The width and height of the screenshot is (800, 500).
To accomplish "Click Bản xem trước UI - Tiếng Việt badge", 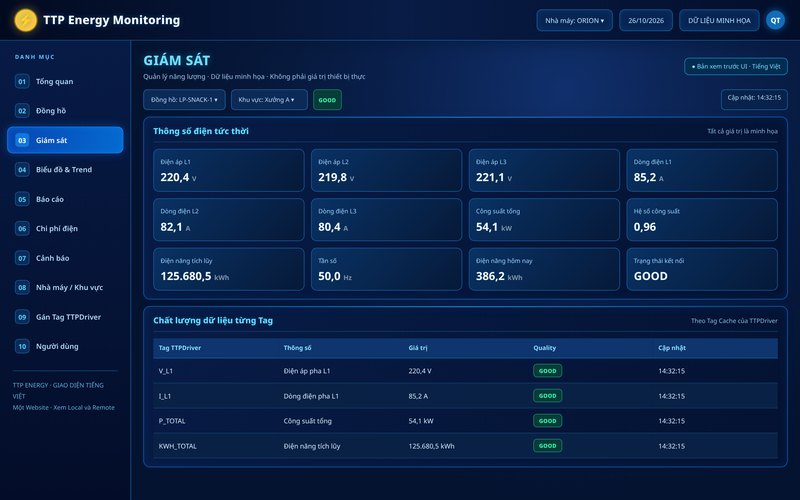I will pos(736,66).
